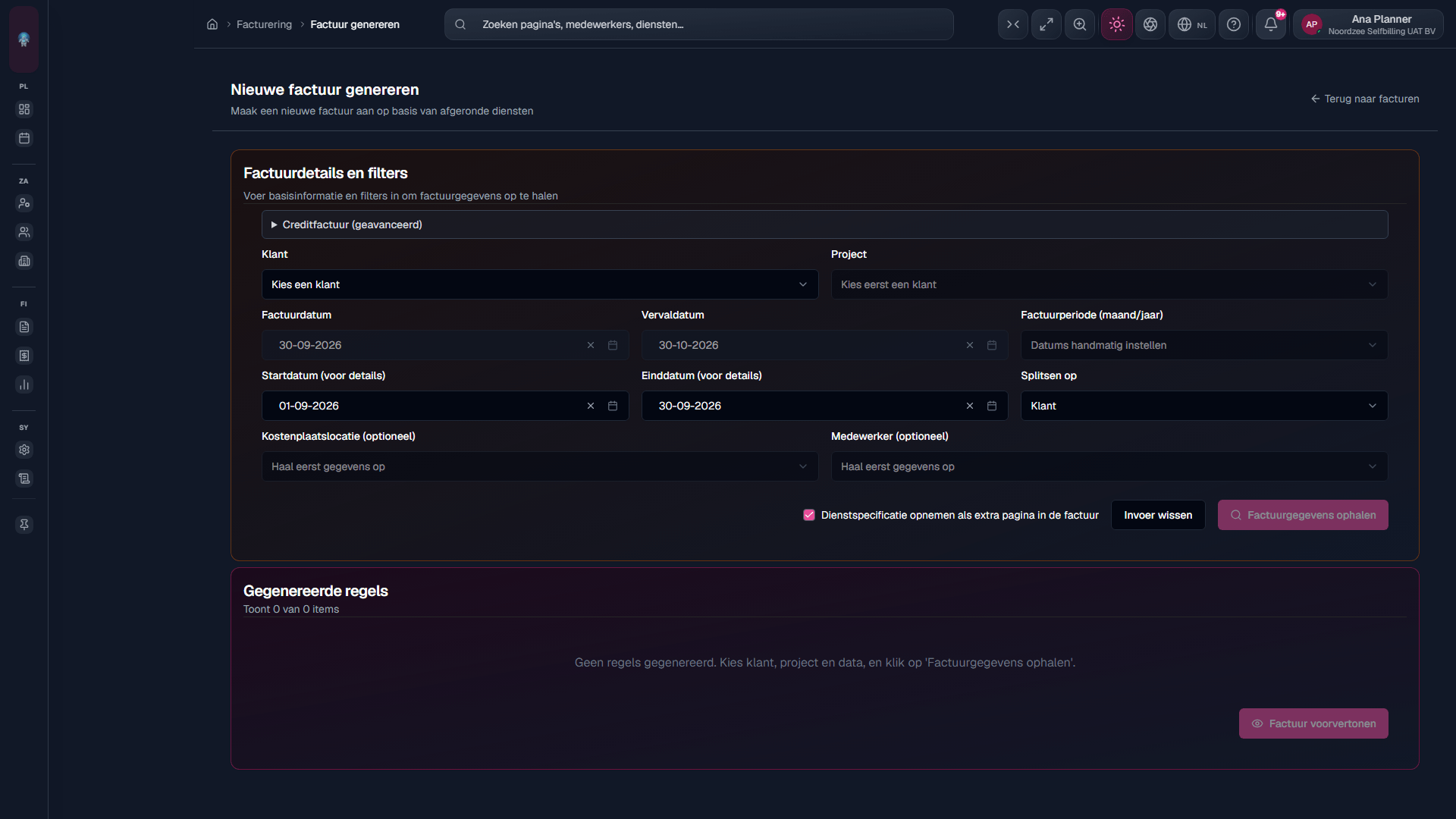
Task: Clear the Startdatum value with X
Action: (x=591, y=406)
